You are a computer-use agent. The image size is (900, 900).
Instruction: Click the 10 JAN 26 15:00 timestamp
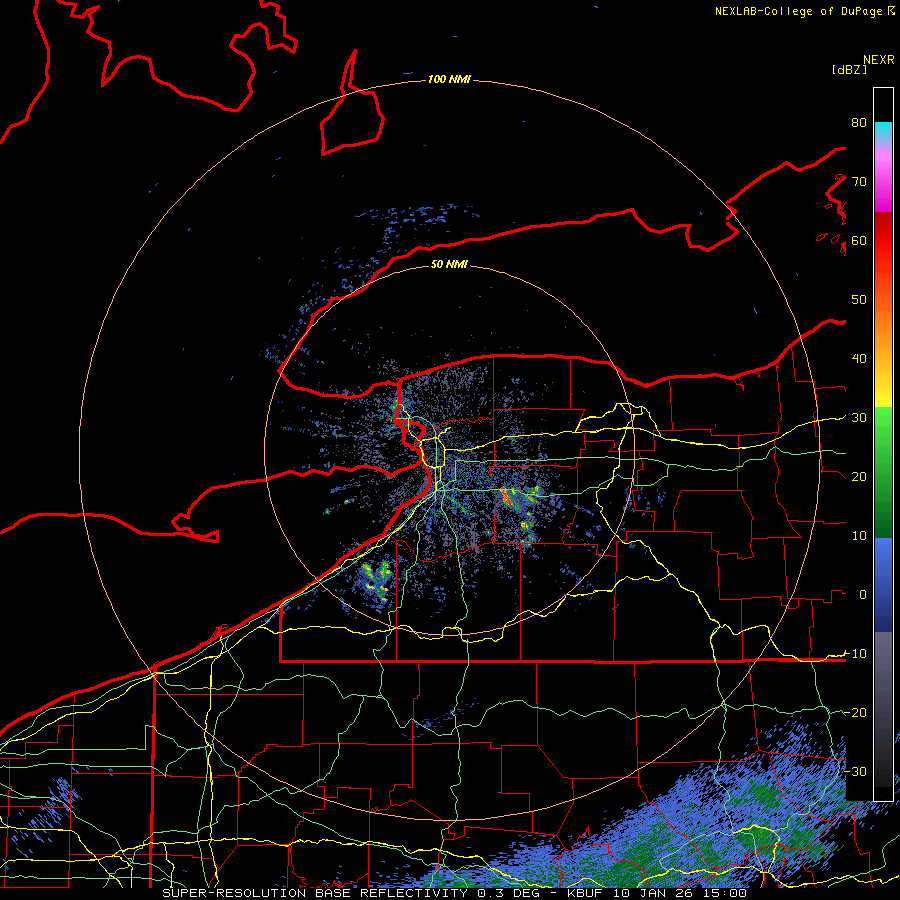click(680, 893)
